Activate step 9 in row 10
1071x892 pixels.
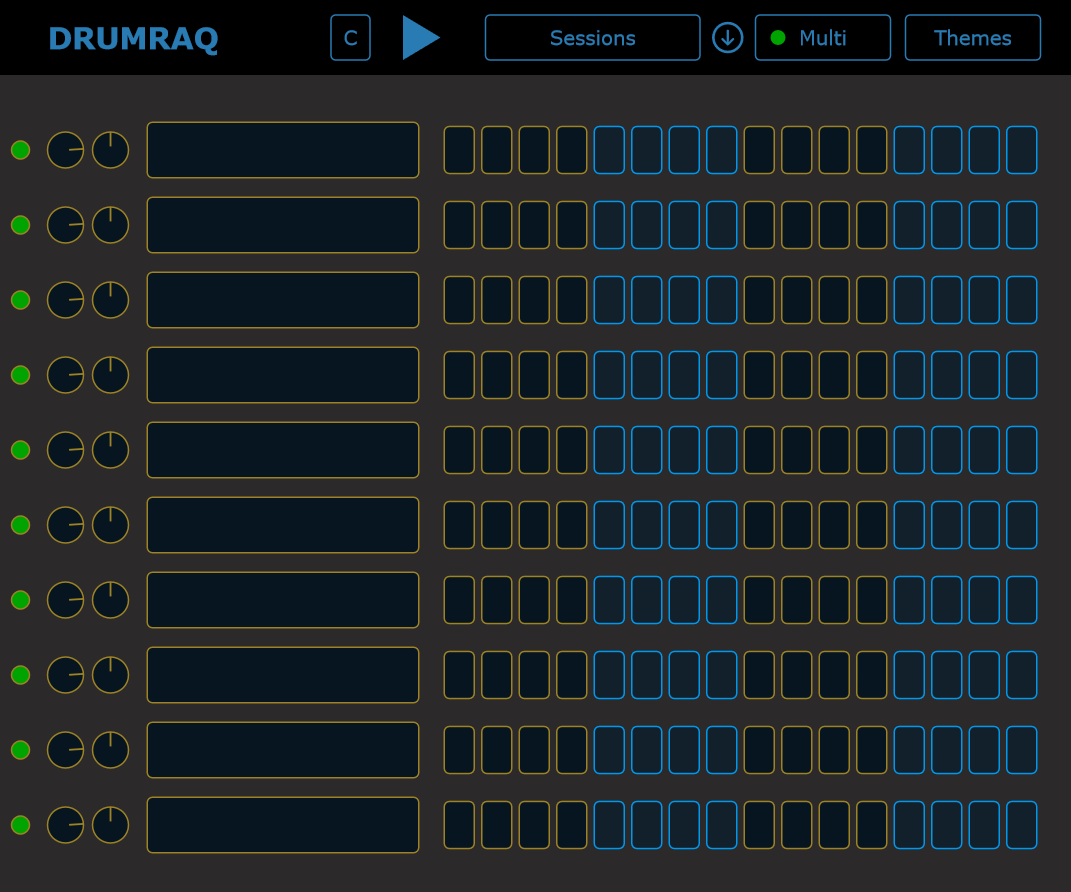pos(759,825)
